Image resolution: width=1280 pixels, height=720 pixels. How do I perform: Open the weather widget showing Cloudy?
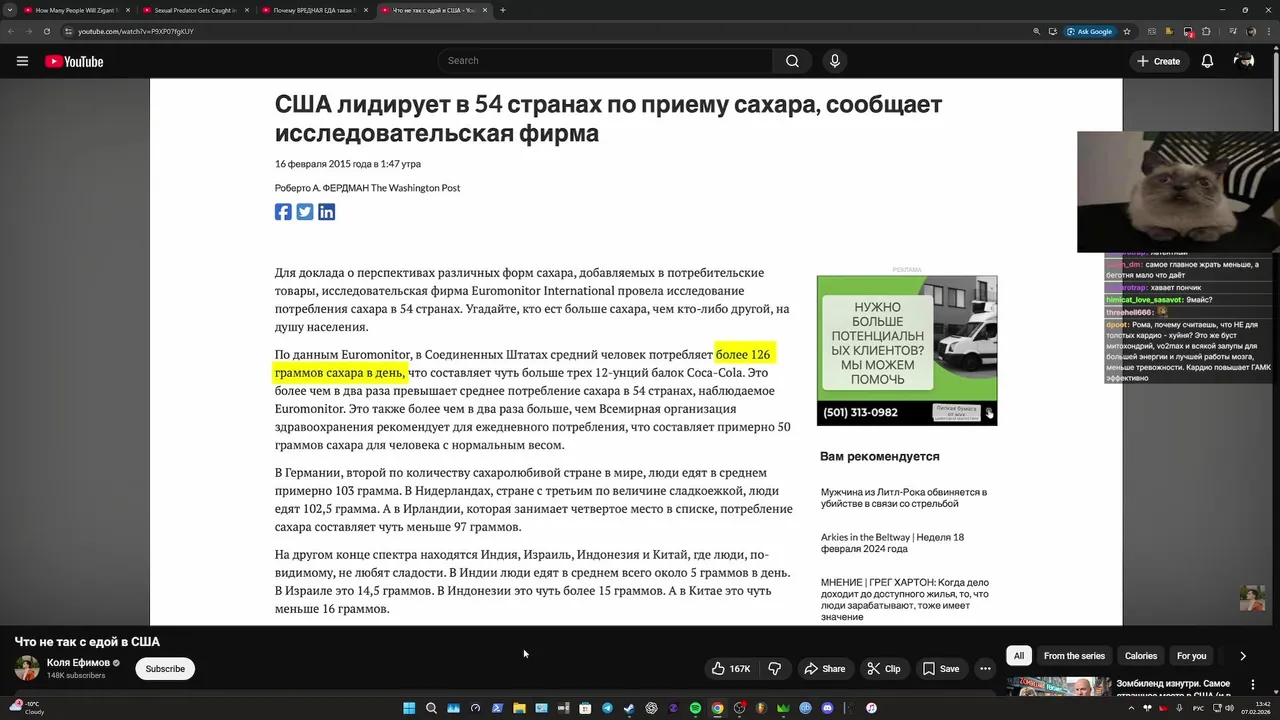click(26, 708)
